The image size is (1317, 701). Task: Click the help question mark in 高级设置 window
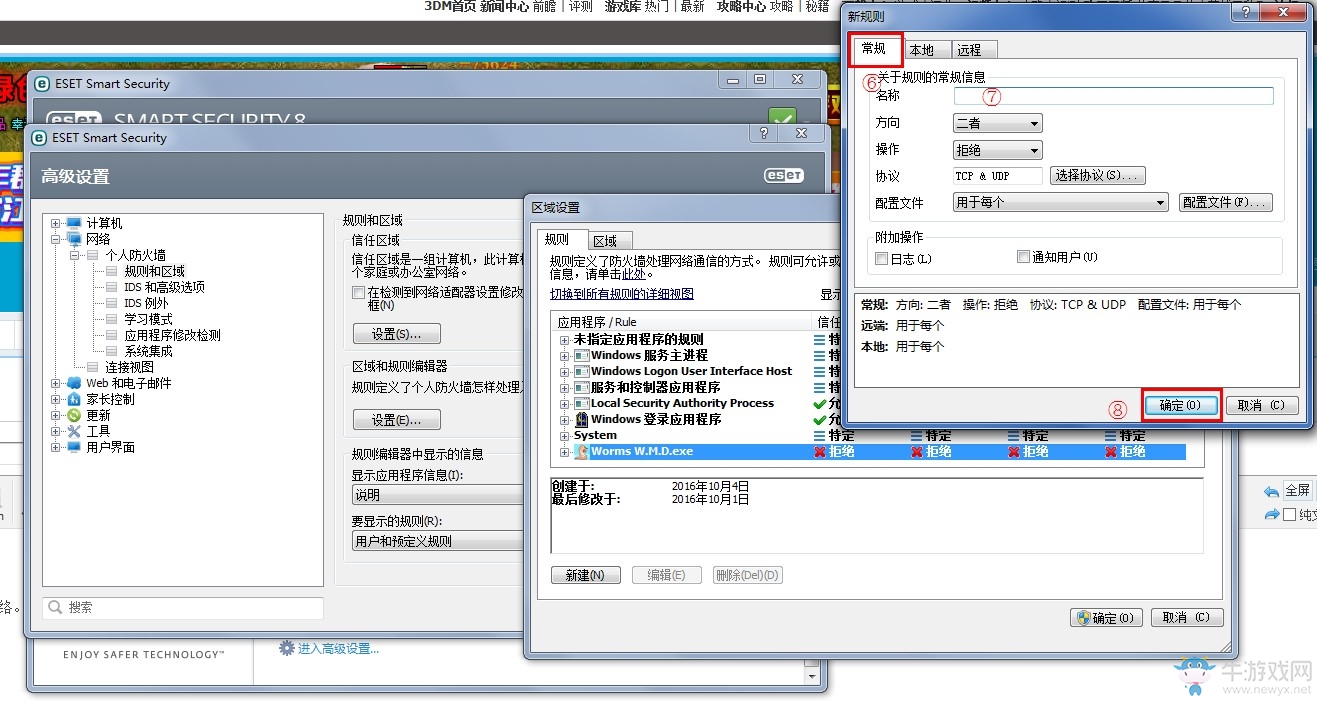(763, 133)
